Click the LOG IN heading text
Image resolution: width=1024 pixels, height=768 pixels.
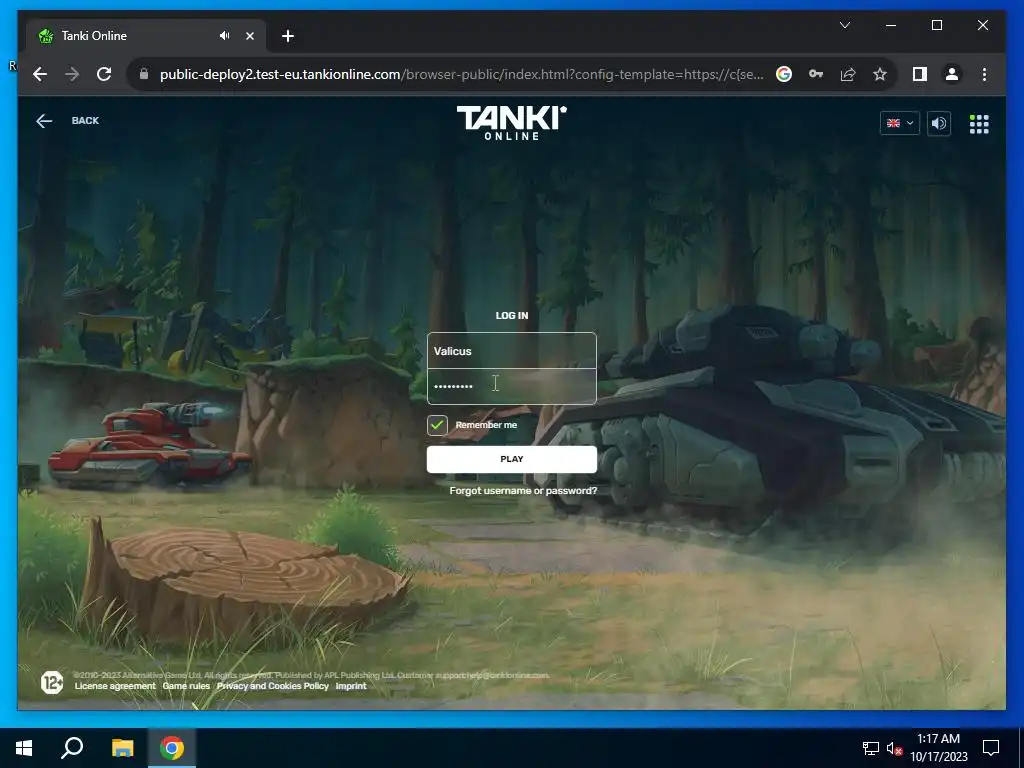click(511, 315)
